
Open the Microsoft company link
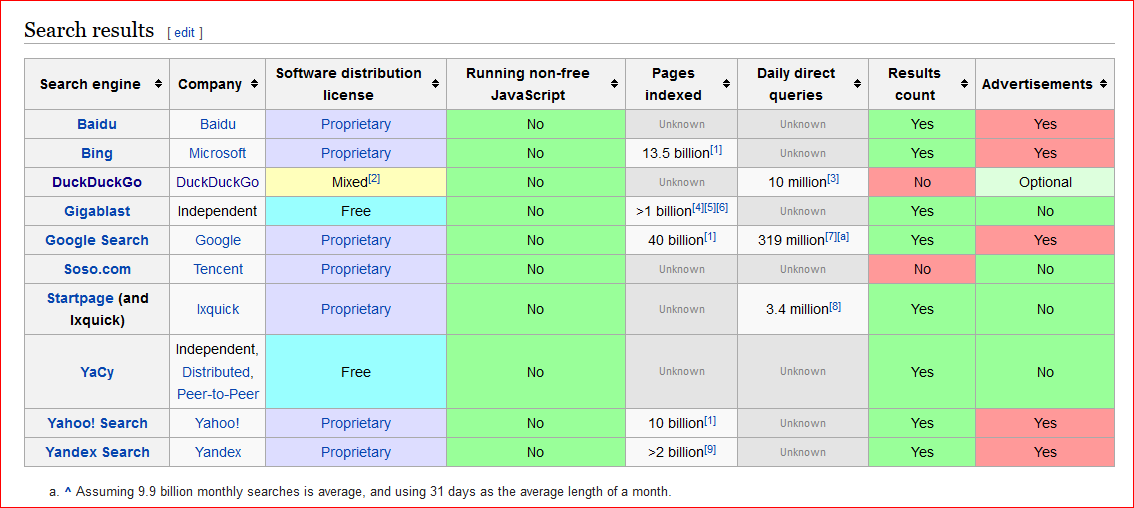tap(218, 153)
